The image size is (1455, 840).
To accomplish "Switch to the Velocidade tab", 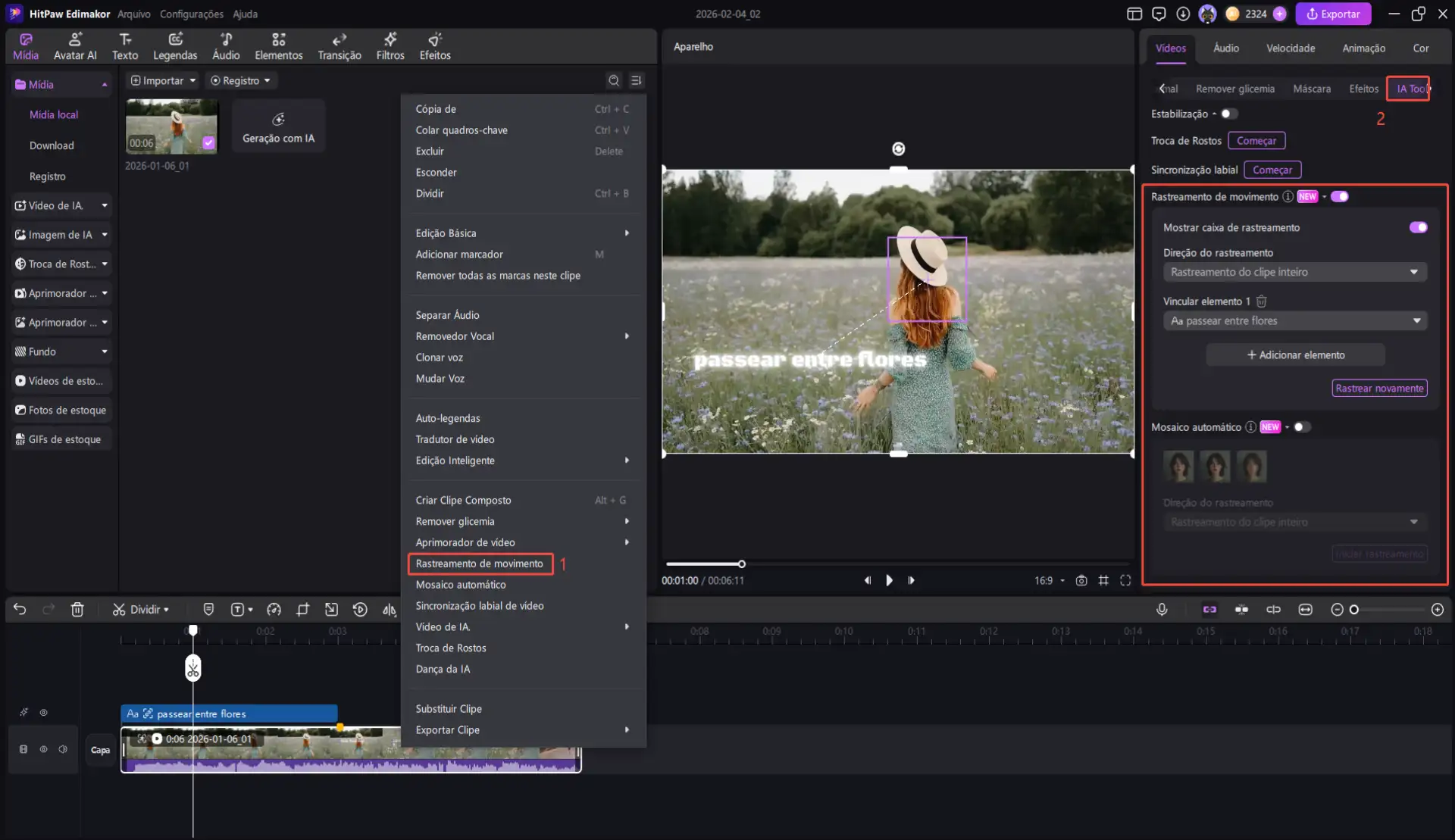I will click(1291, 48).
